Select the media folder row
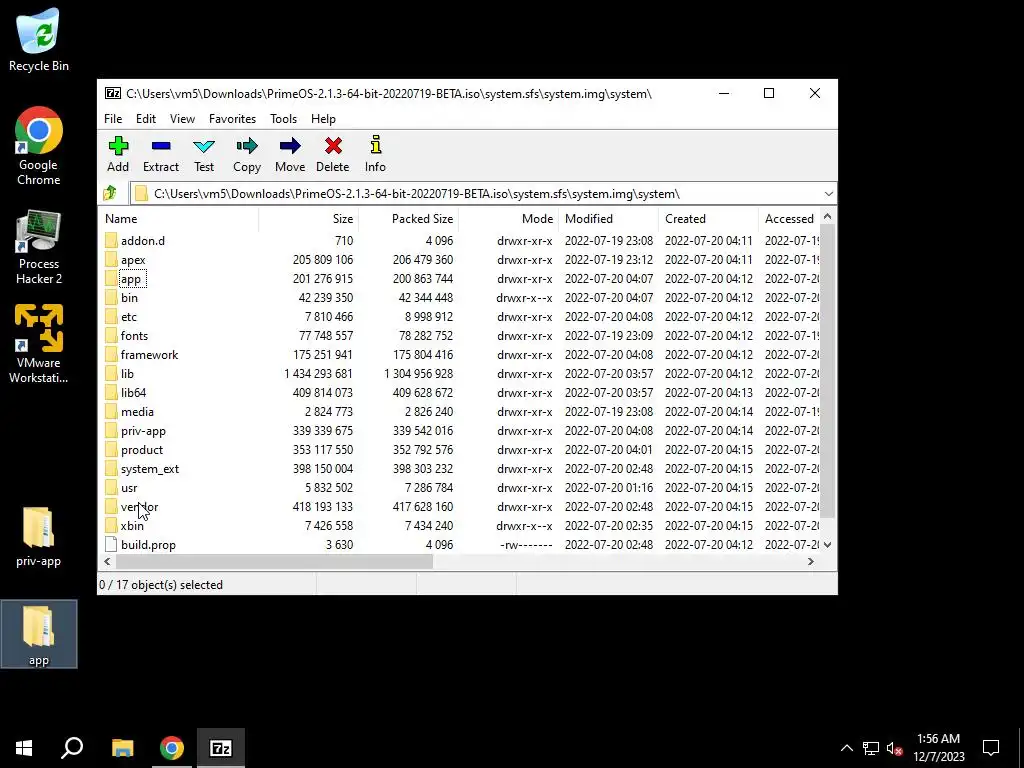This screenshot has height=768, width=1024. [460, 412]
